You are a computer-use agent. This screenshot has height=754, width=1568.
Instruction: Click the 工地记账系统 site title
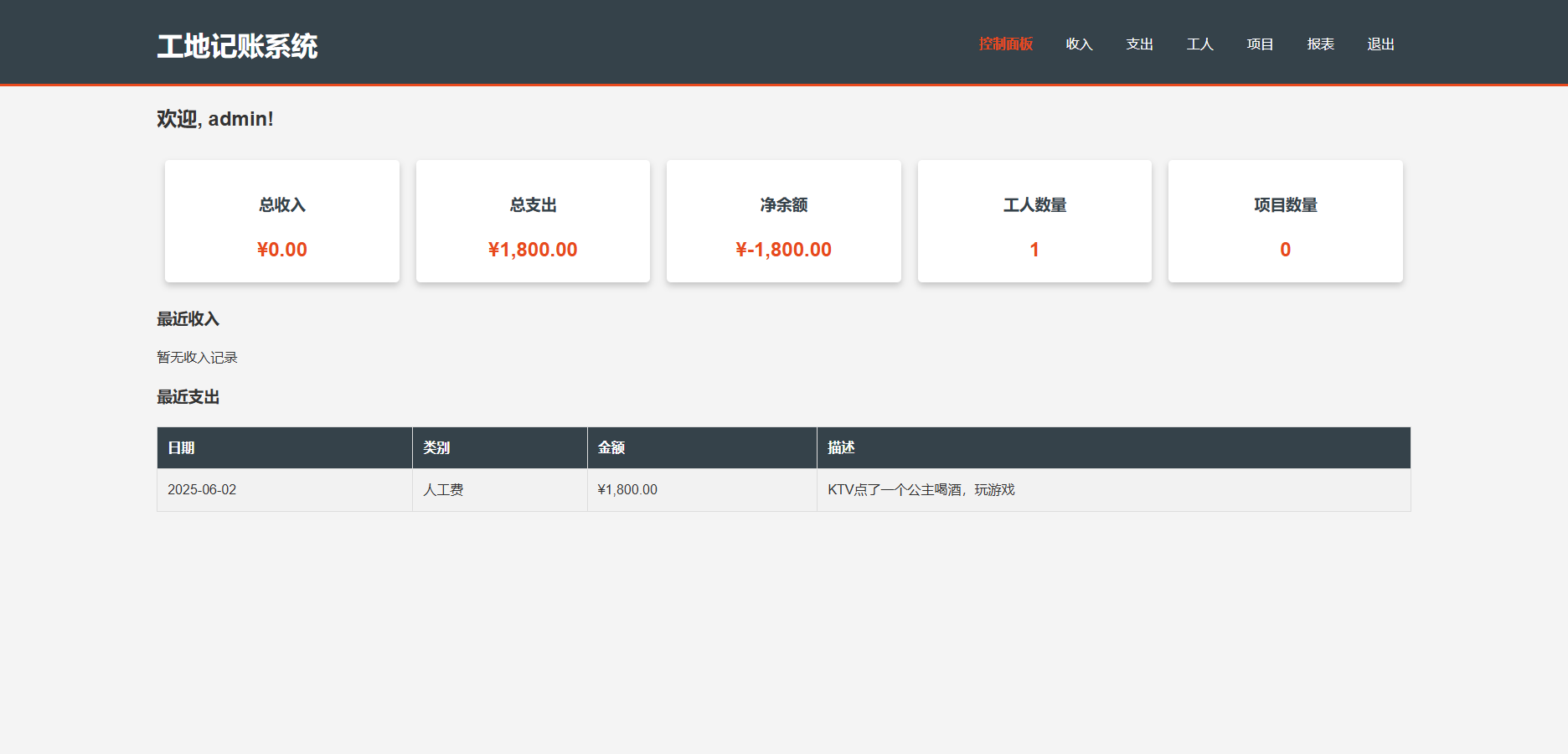click(x=238, y=46)
